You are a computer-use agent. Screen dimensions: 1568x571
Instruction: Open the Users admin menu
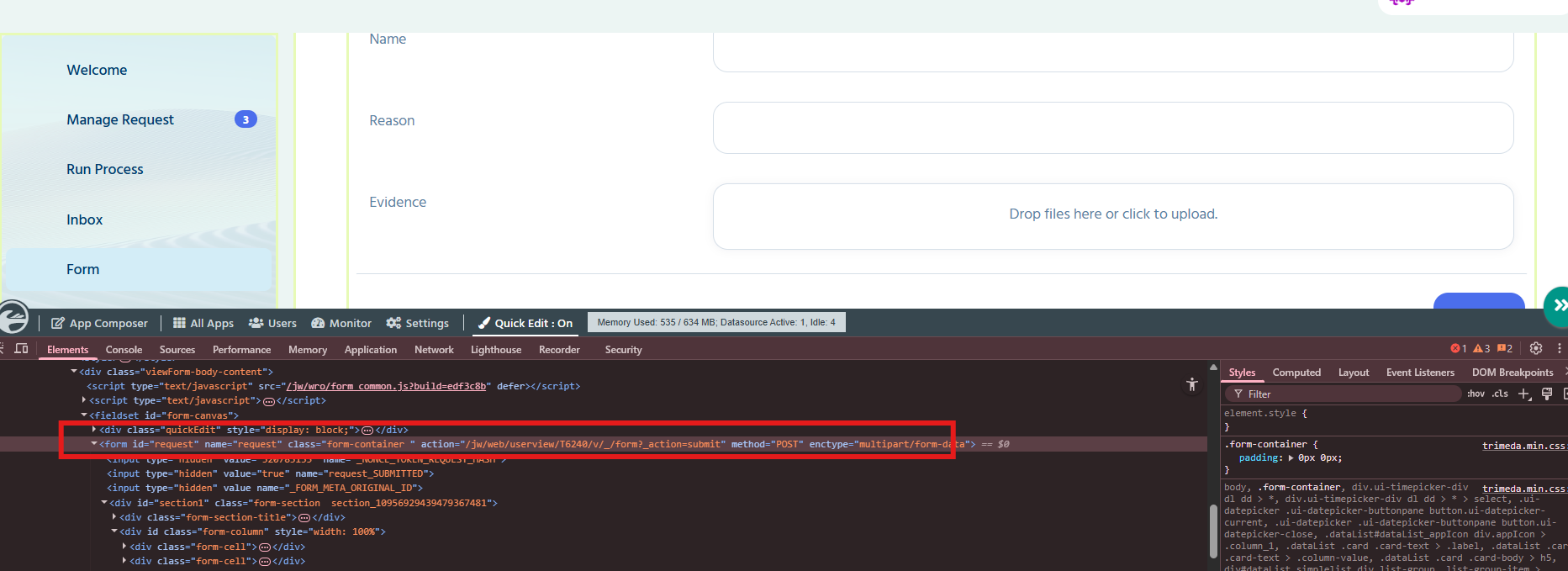coord(272,323)
